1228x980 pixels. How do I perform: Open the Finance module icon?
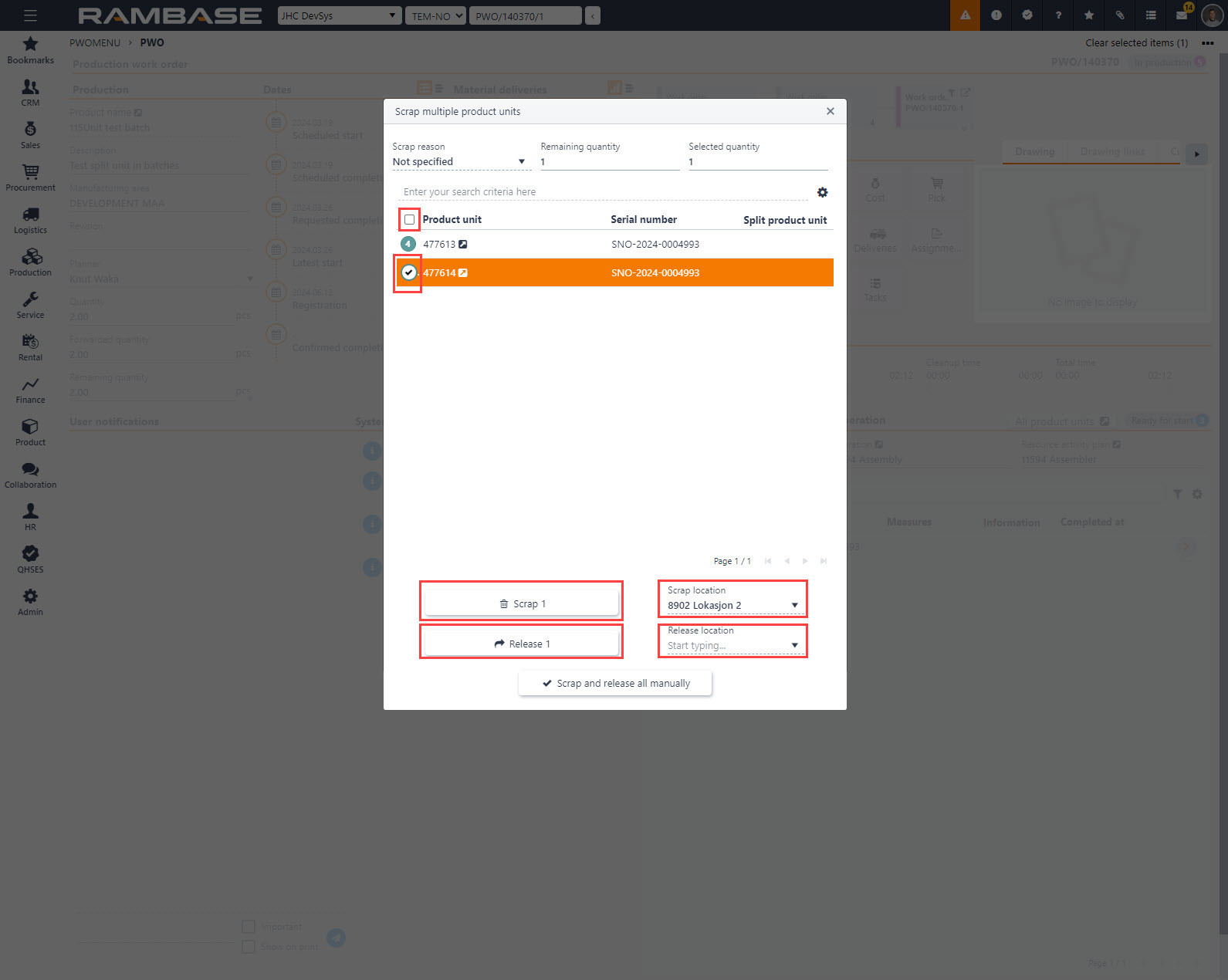pyautogui.click(x=30, y=390)
